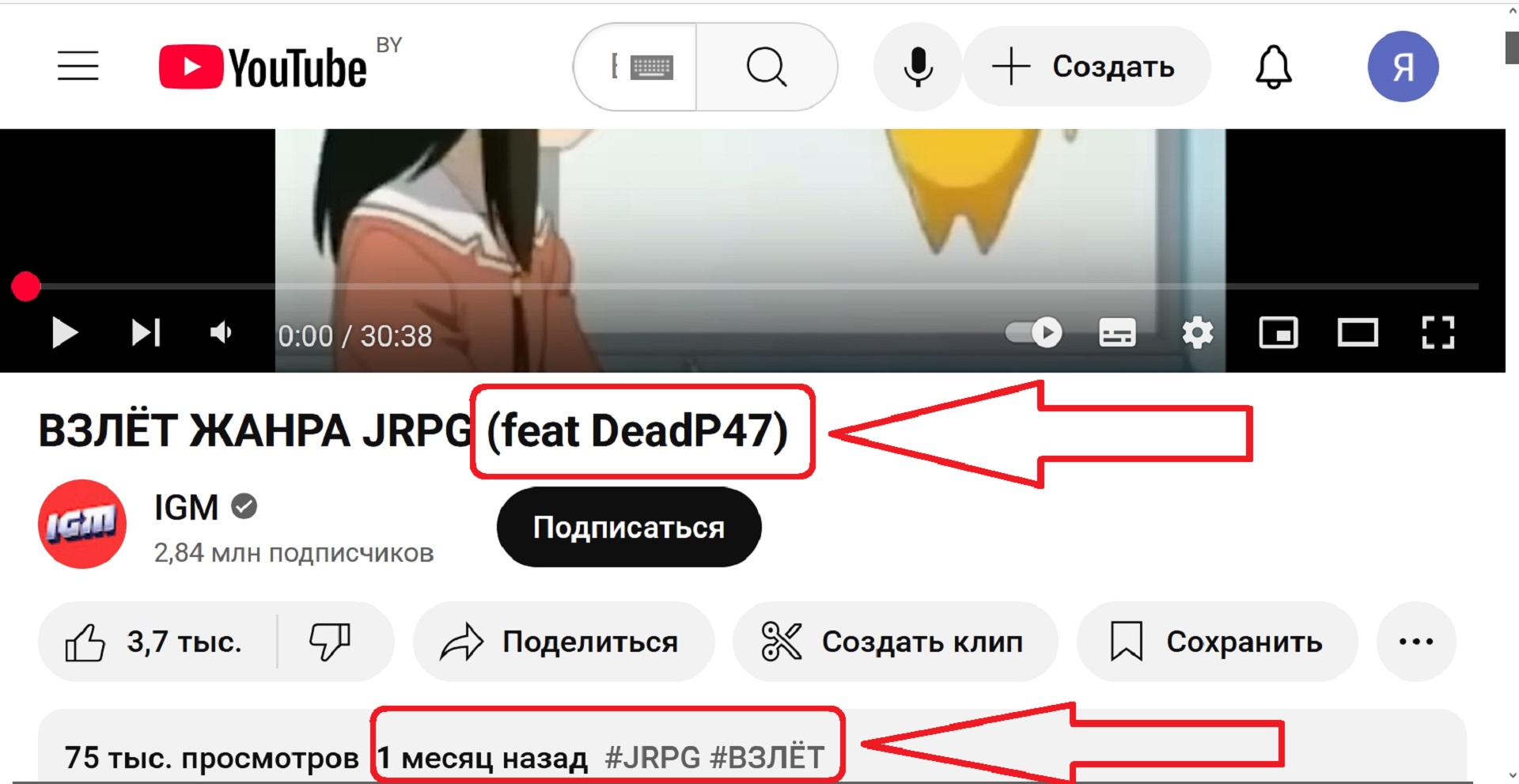The image size is (1519, 784).
Task: Open notifications bell
Action: tap(1274, 66)
